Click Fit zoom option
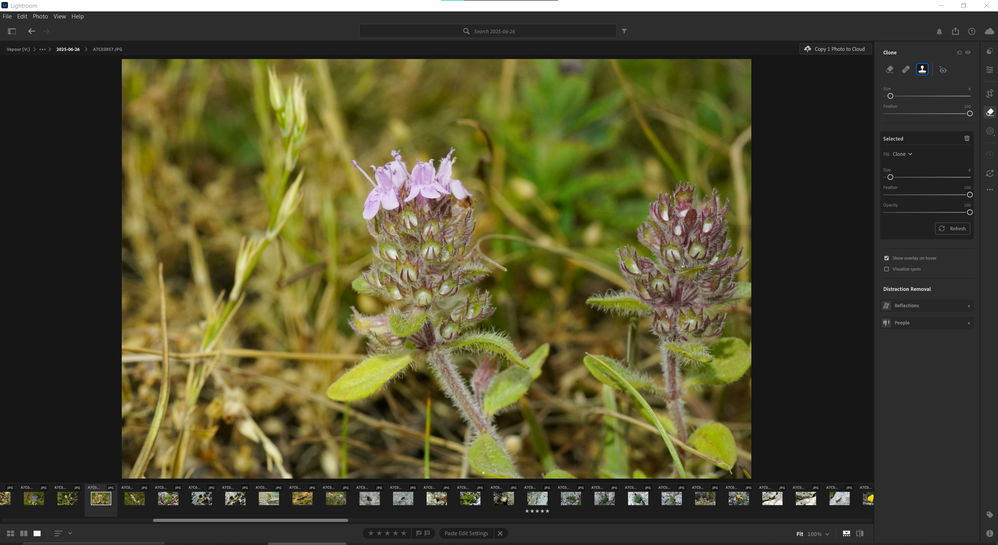Viewport: 998px width, 545px height. click(x=799, y=534)
